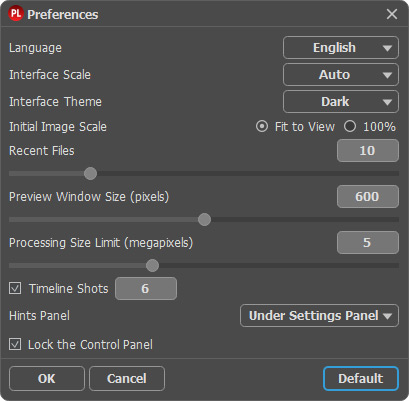The width and height of the screenshot is (409, 401).
Task: Click the Preview Window Size value field
Action: coord(368,197)
